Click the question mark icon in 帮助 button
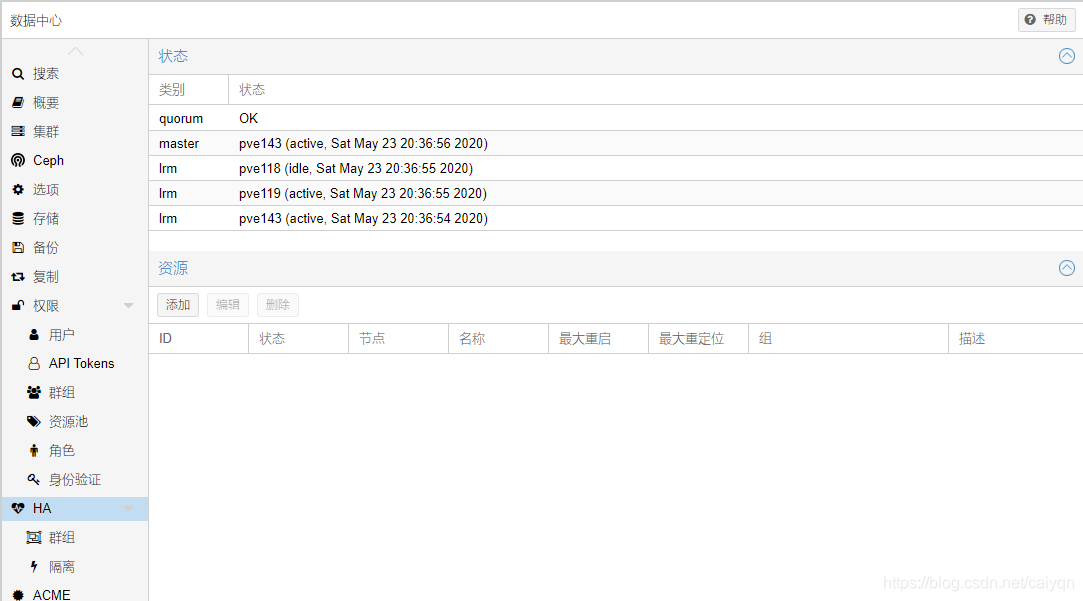 tap(1030, 20)
